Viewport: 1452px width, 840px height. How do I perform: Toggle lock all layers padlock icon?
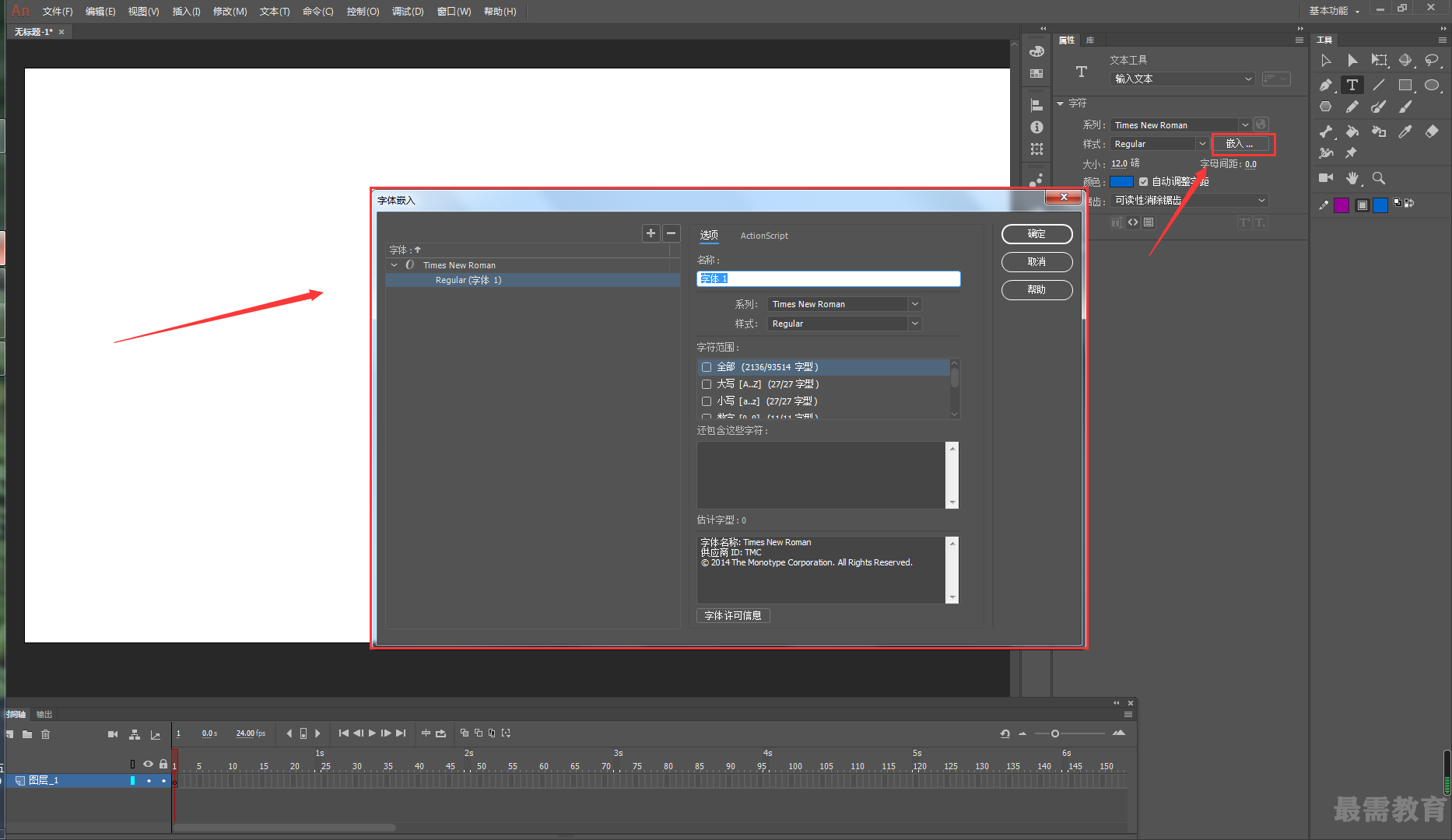(163, 764)
